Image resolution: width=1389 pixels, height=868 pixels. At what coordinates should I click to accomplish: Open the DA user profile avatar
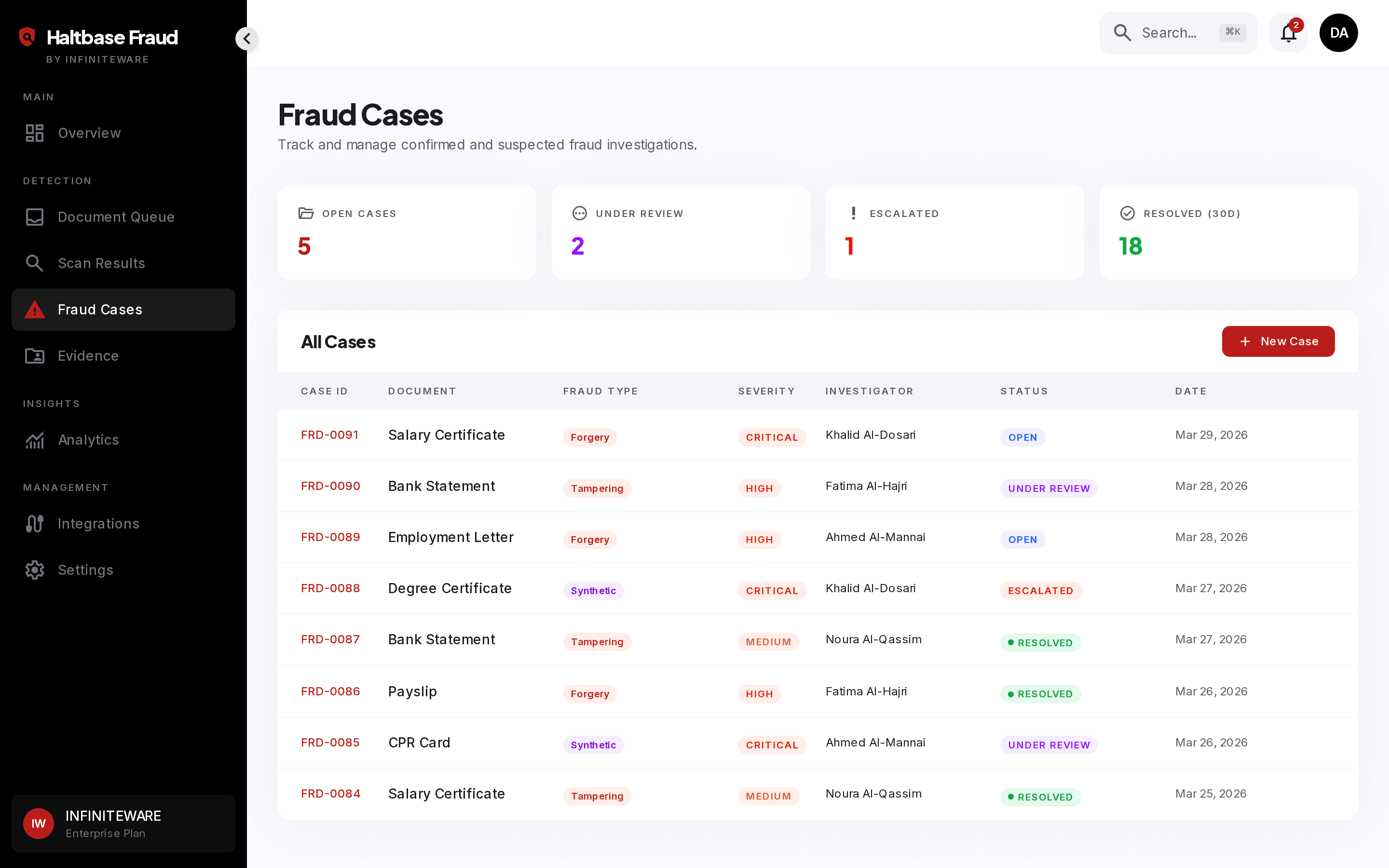pyautogui.click(x=1338, y=33)
